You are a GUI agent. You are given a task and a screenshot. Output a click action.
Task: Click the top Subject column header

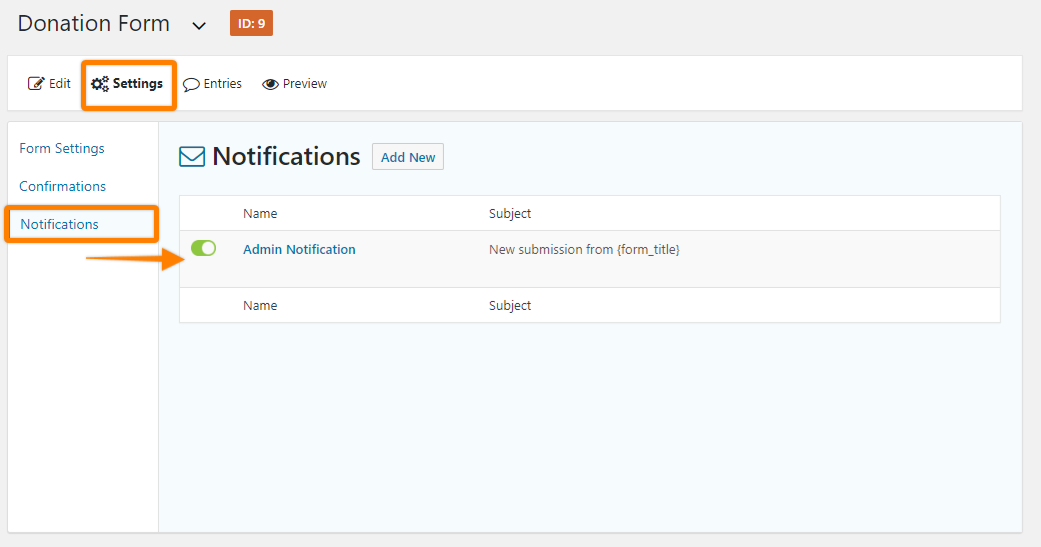tap(510, 213)
